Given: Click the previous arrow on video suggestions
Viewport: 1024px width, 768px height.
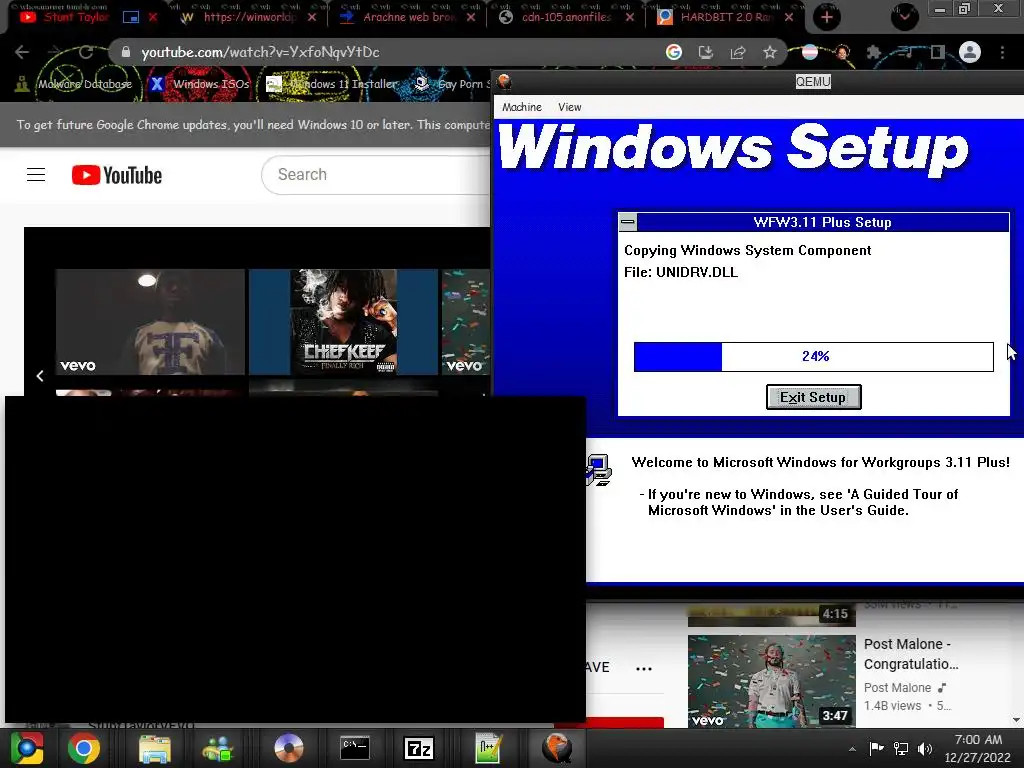Looking at the screenshot, I should point(40,376).
